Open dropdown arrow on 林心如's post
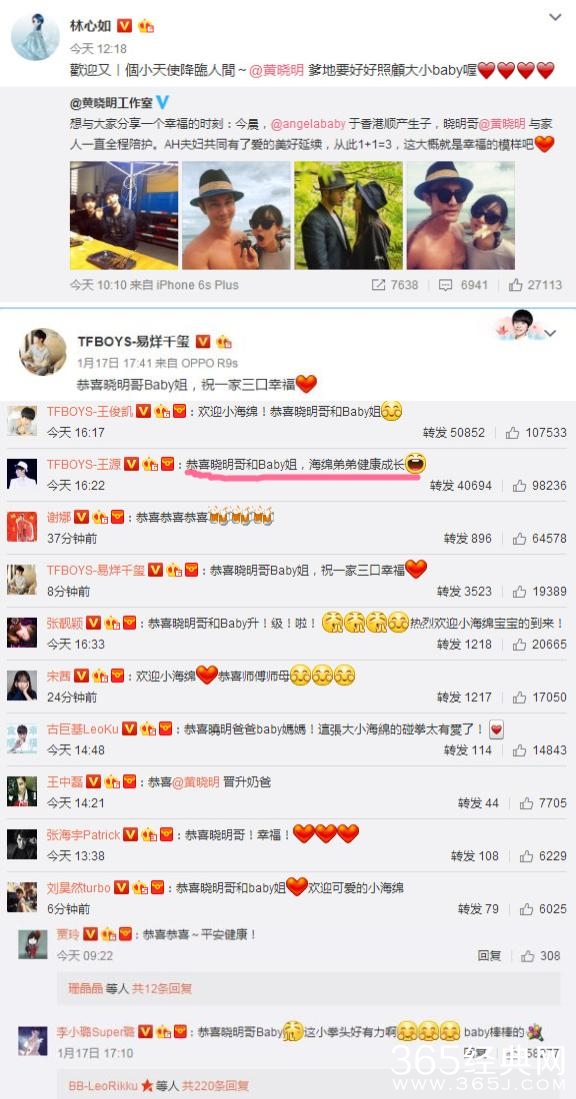The height and width of the screenshot is (1099, 576). (555, 17)
